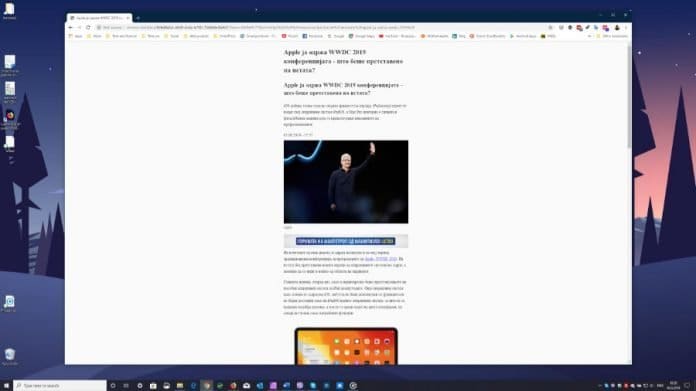Click the blue banner ad below the photo
Image resolution: width=696 pixels, height=391 pixels.
(346, 241)
